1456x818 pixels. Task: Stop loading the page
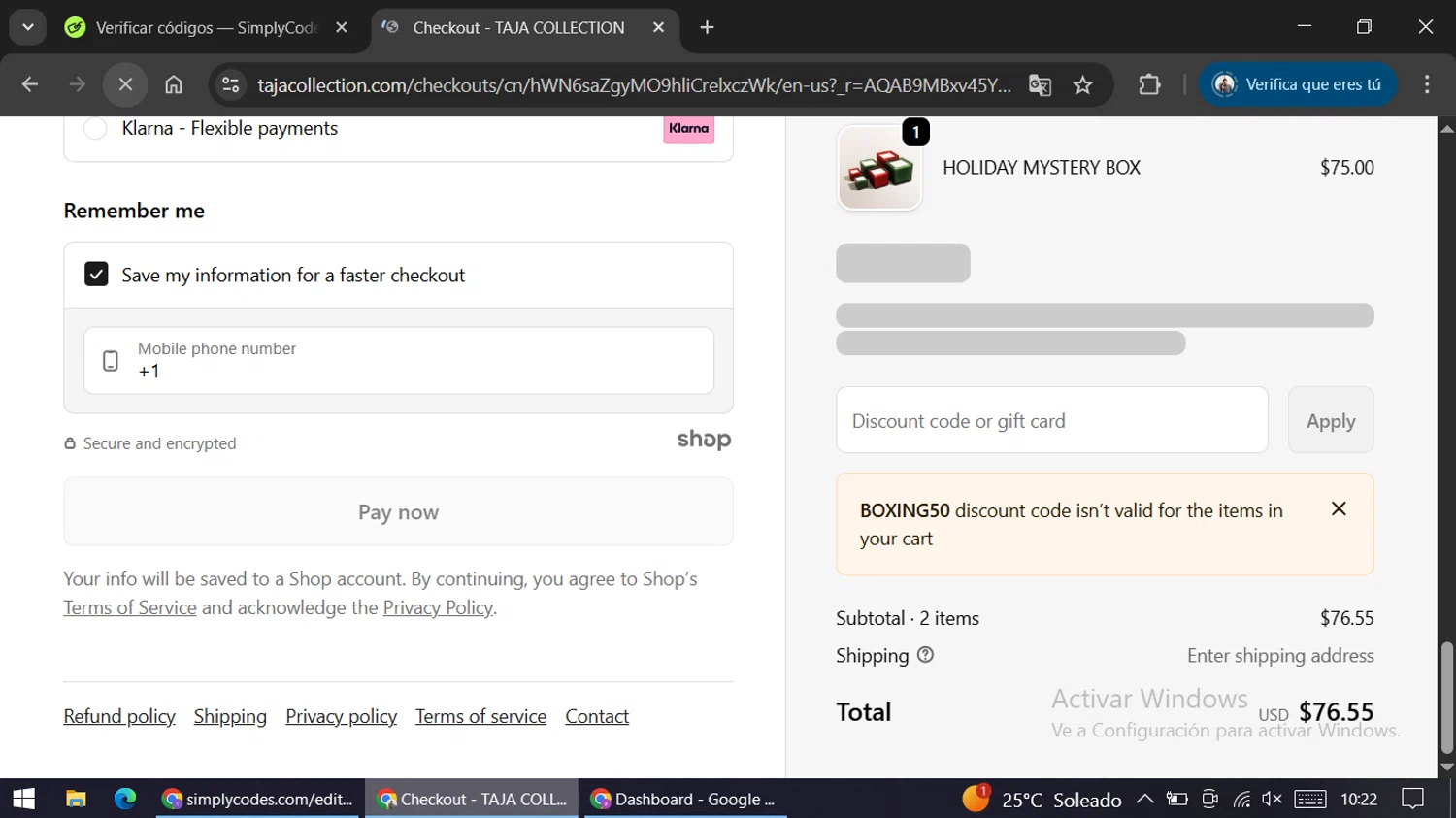(125, 84)
